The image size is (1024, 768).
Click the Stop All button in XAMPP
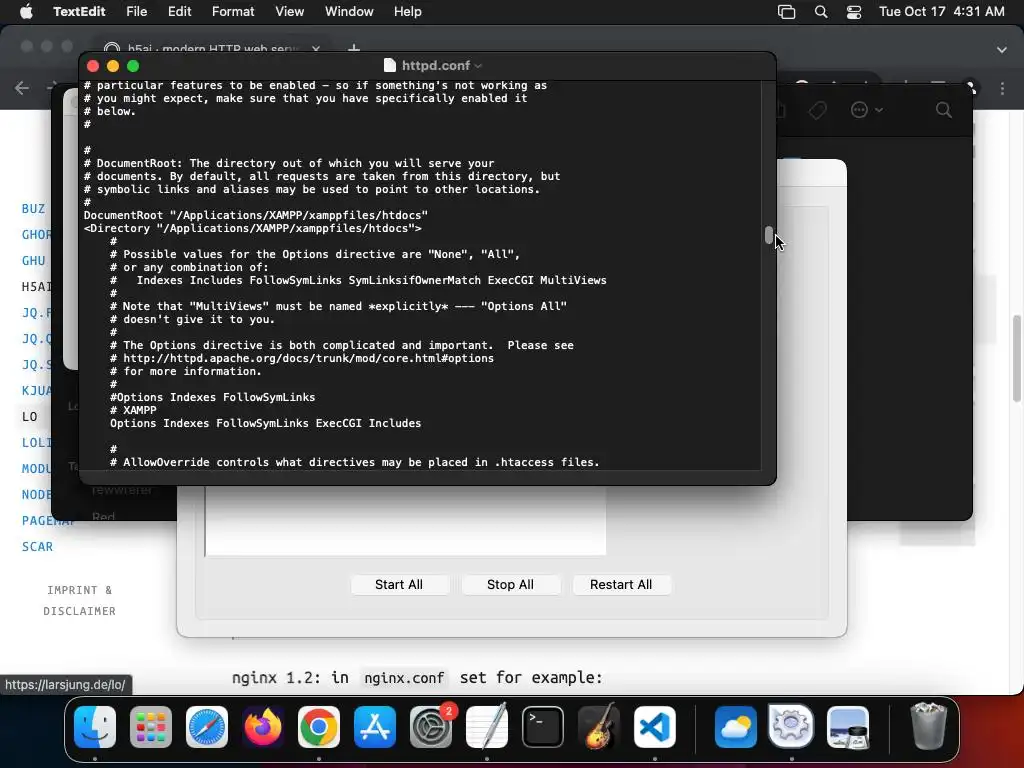click(510, 584)
